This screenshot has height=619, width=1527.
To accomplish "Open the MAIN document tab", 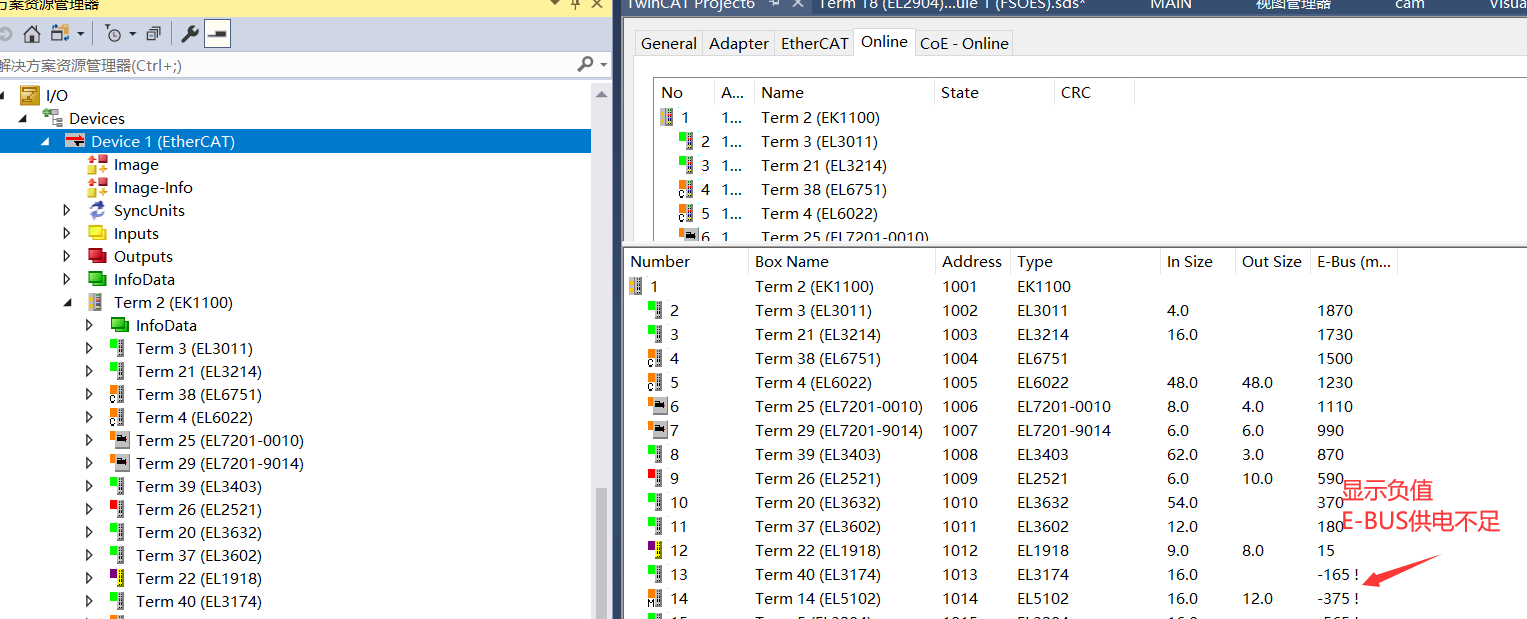I will tap(1170, 5).
